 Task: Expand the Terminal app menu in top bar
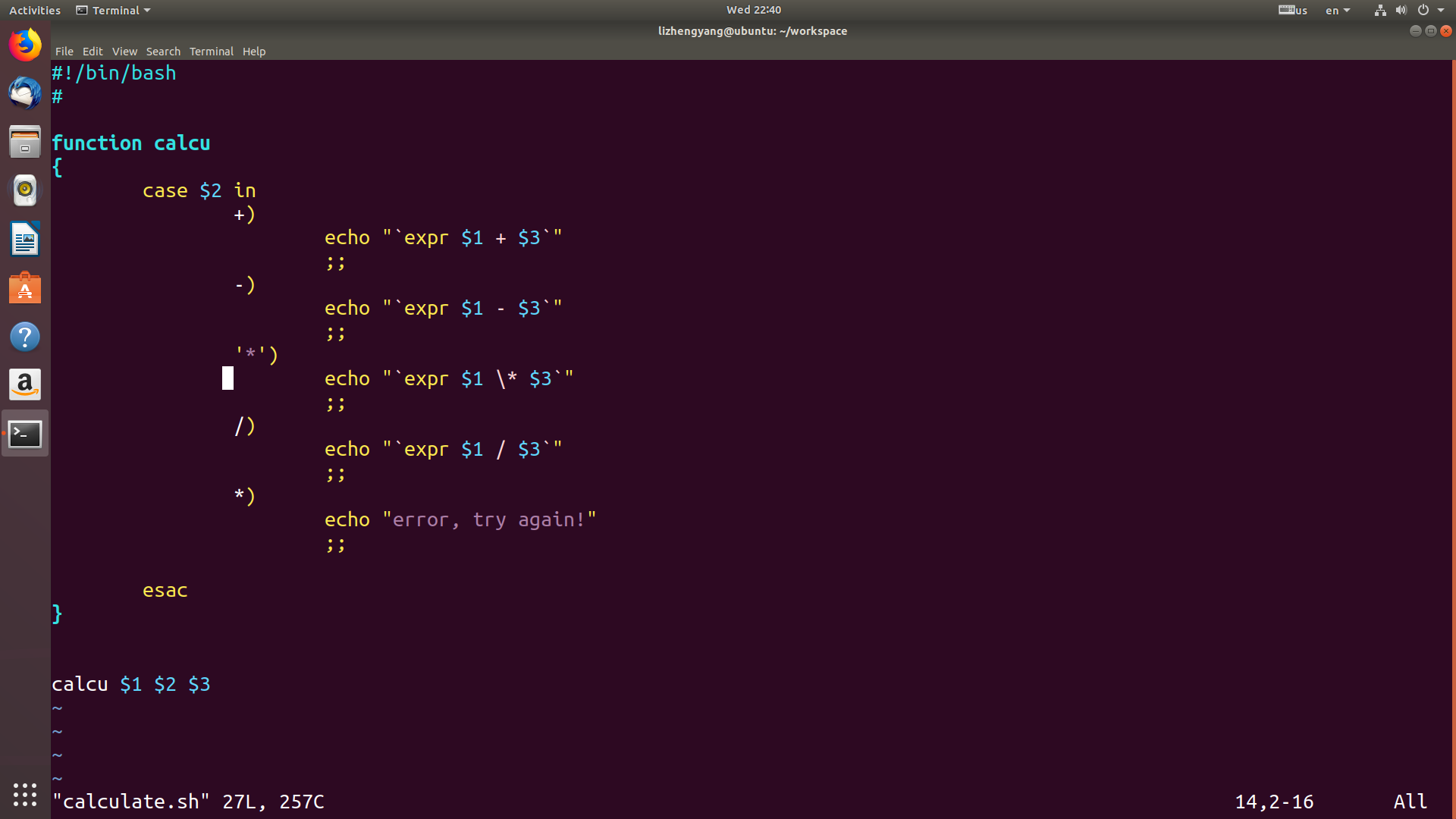(114, 10)
